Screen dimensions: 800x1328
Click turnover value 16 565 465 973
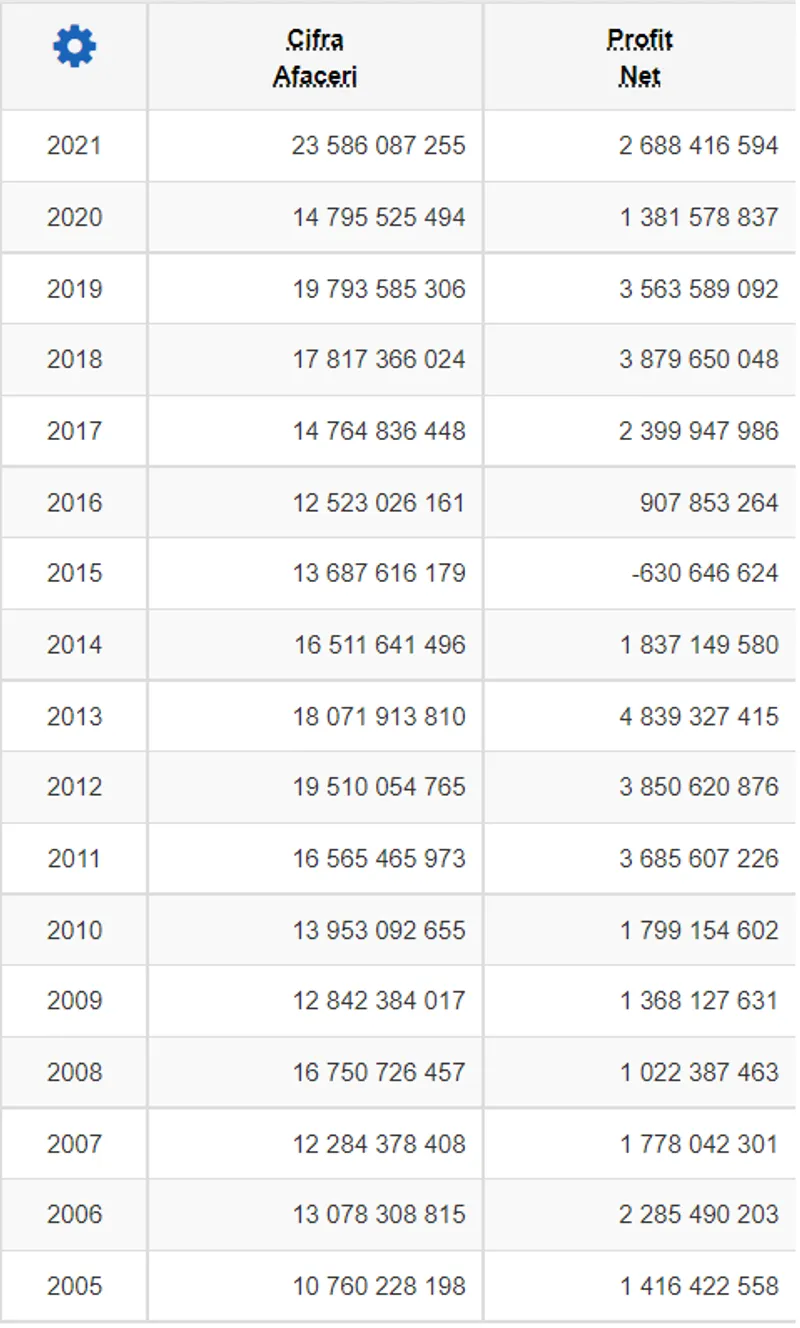379,858
